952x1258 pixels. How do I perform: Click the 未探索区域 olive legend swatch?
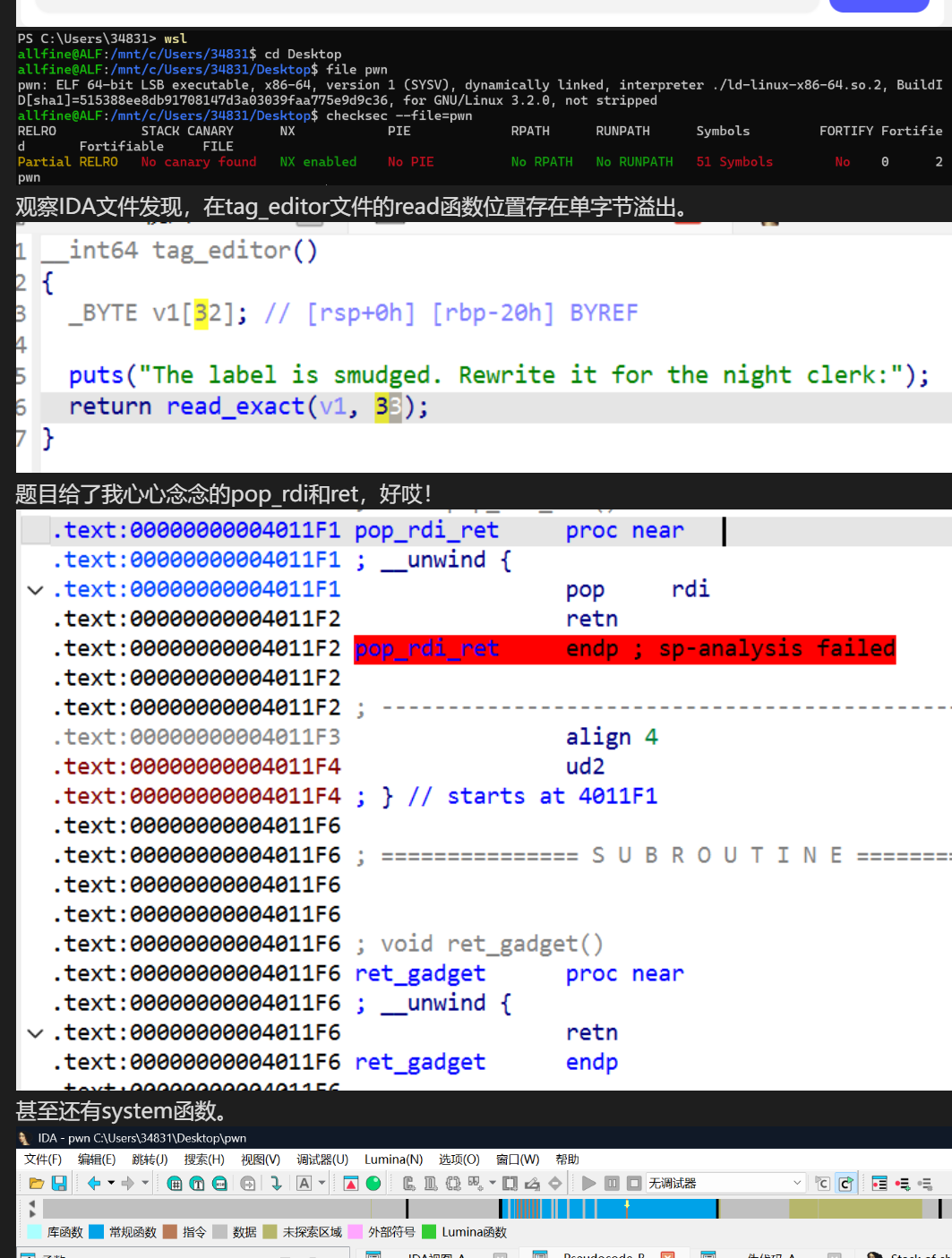click(270, 1232)
